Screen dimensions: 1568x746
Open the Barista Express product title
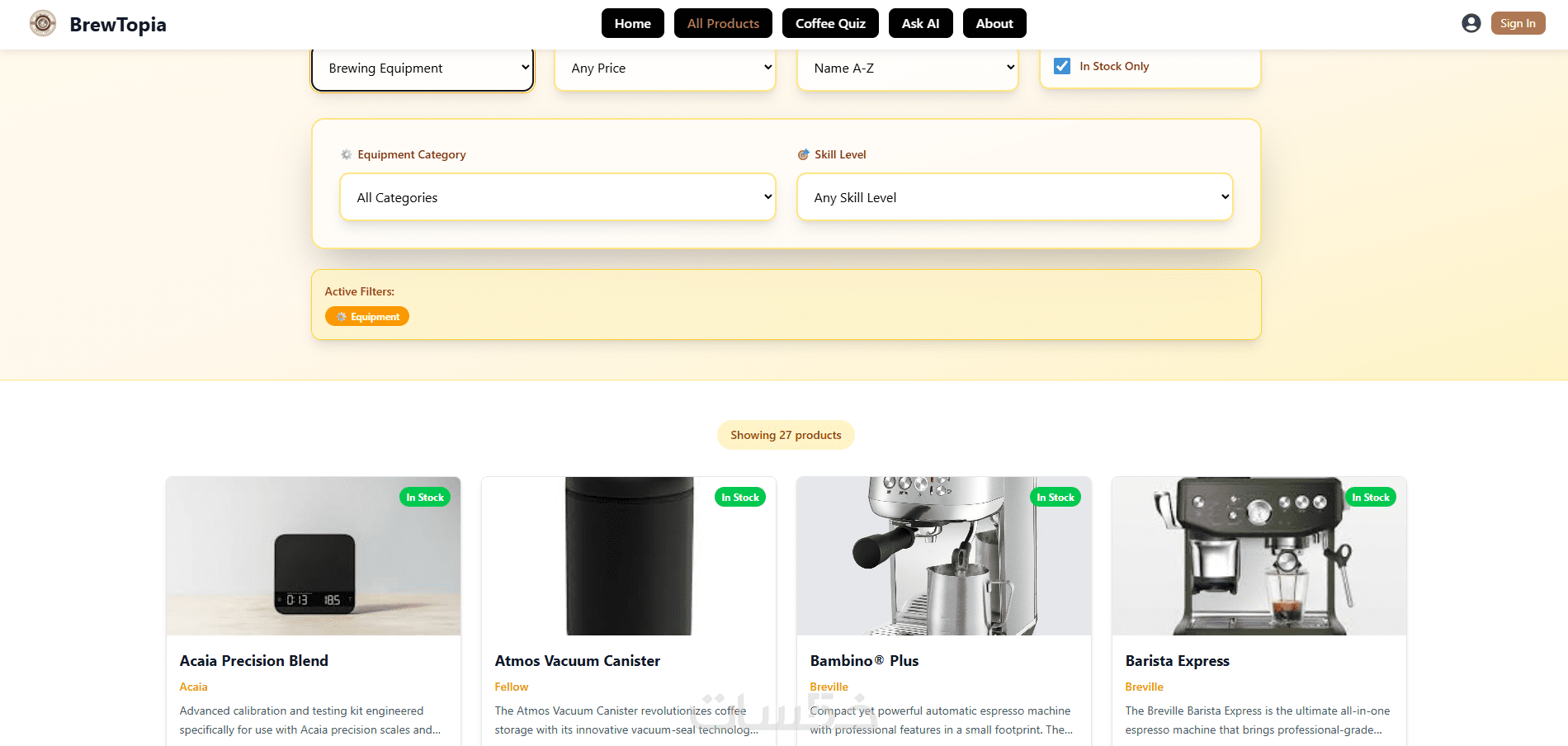[x=1178, y=661]
